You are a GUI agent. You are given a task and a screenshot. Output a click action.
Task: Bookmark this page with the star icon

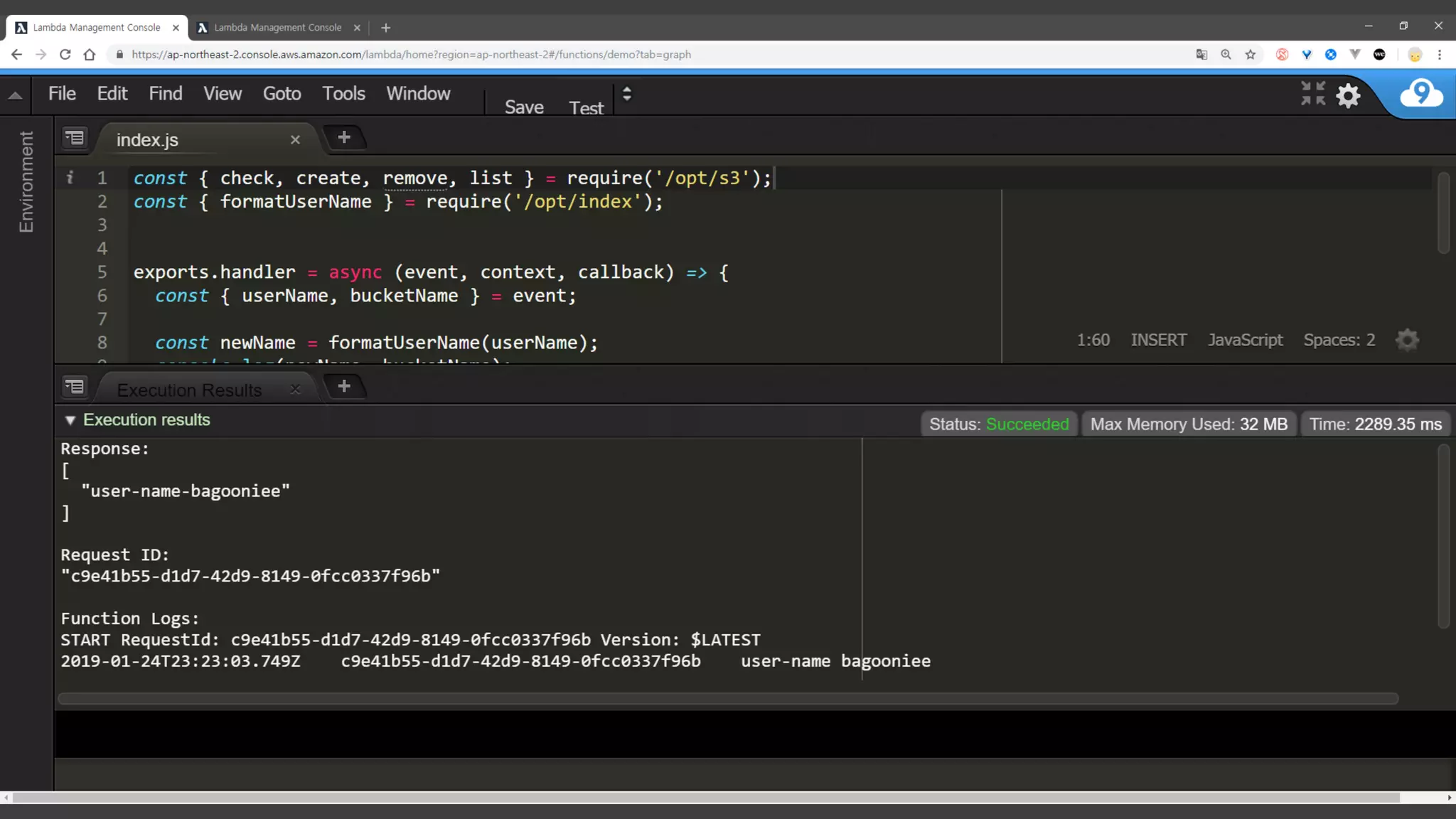[1251, 55]
